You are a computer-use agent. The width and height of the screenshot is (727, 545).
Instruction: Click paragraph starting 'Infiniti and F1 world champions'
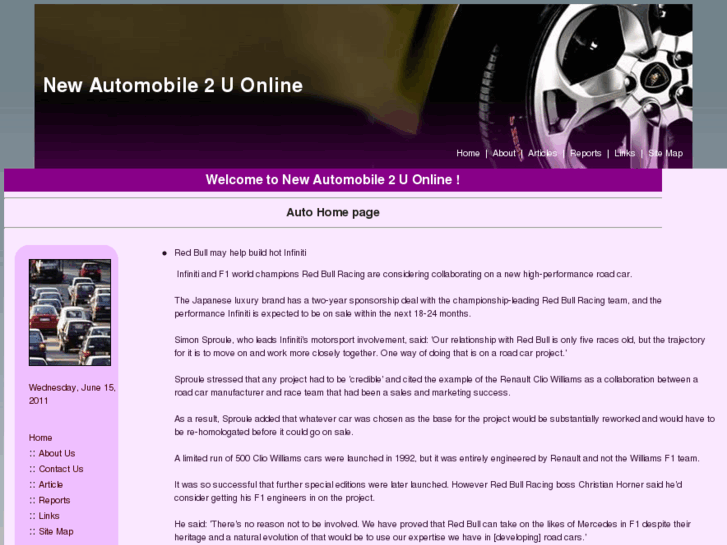coord(404,274)
